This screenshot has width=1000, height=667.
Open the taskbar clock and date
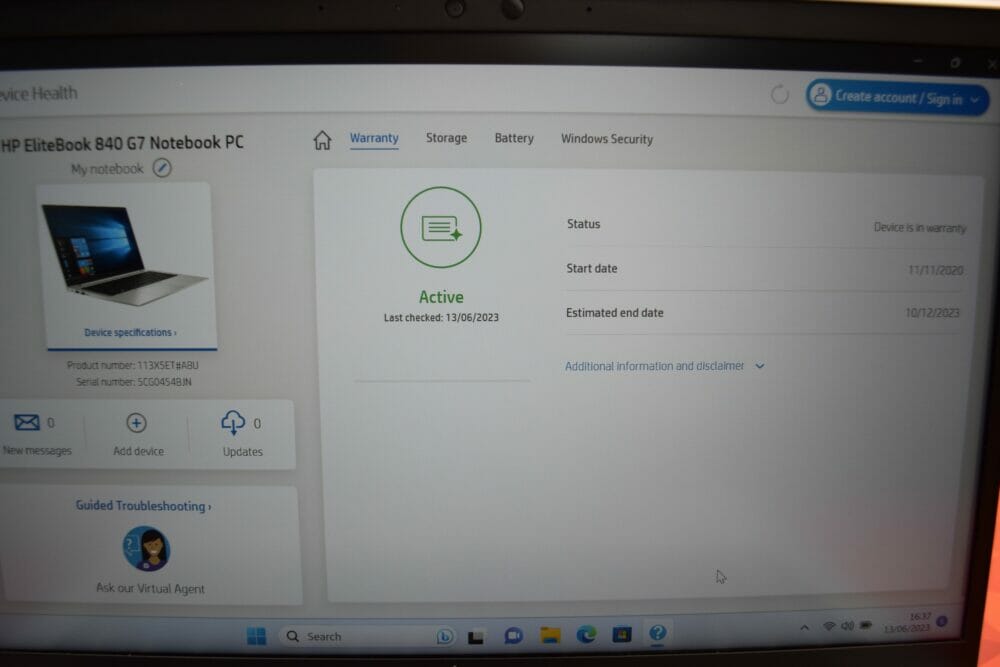(908, 623)
